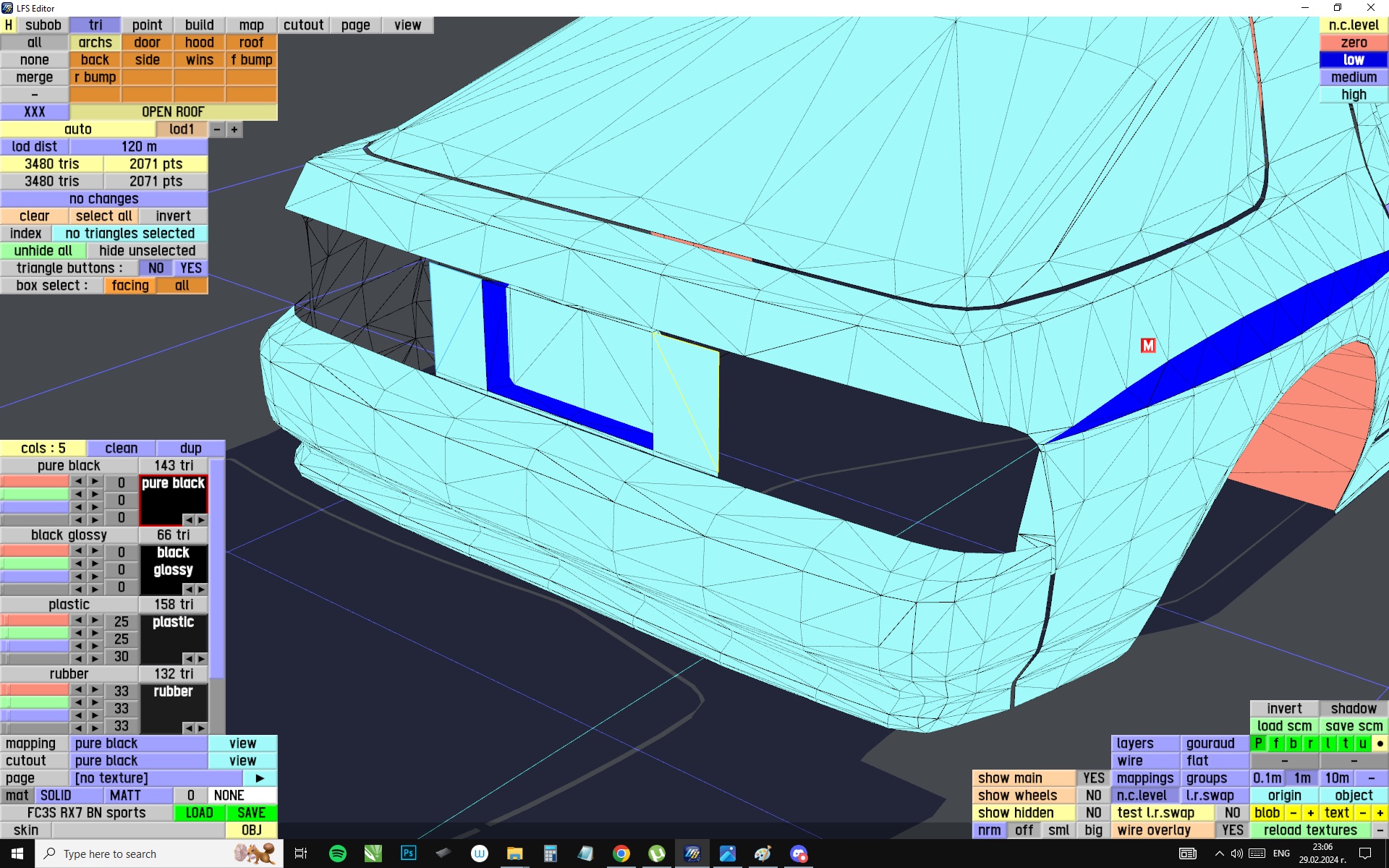
Task: Click the red M marker on car model
Action: (x=1147, y=346)
